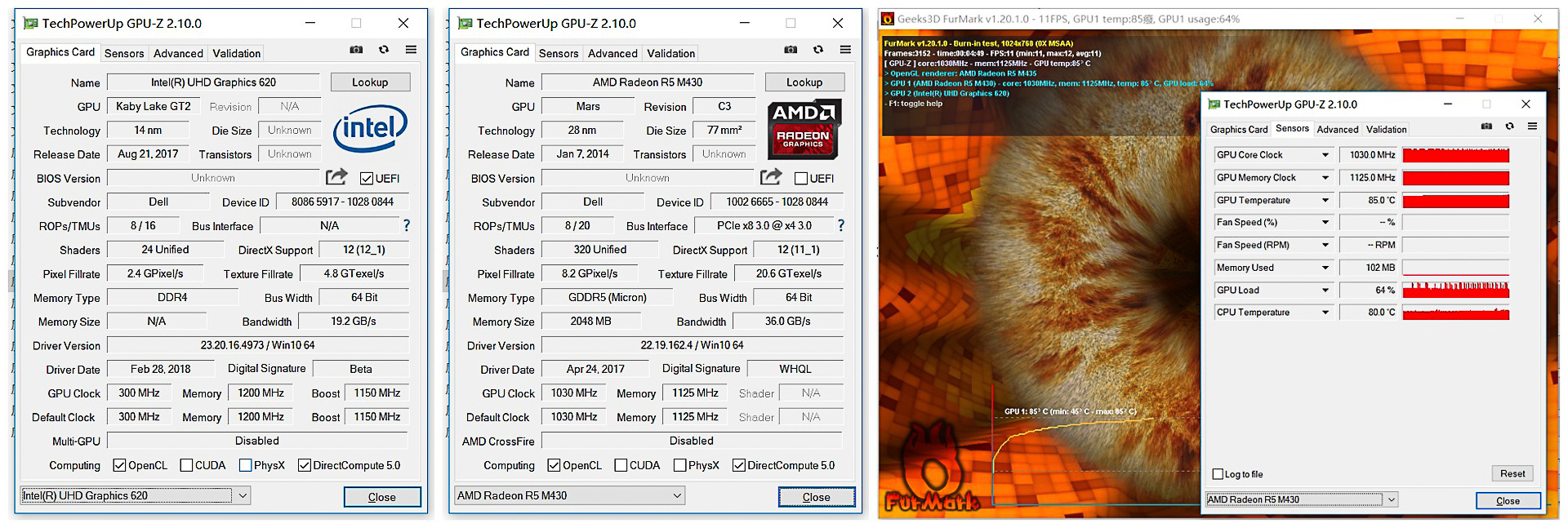Expand GPU Core Clock sensor dropdown
The height and width of the screenshot is (528, 1568).
(x=1325, y=155)
